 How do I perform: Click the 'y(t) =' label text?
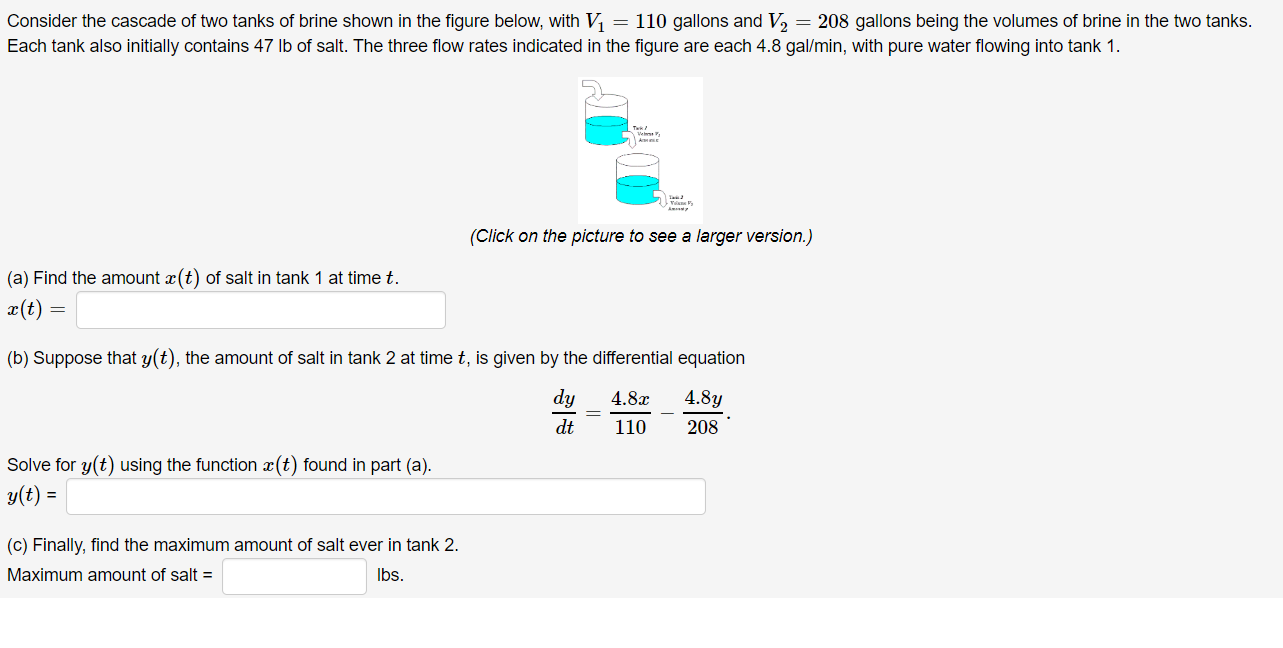coord(32,495)
